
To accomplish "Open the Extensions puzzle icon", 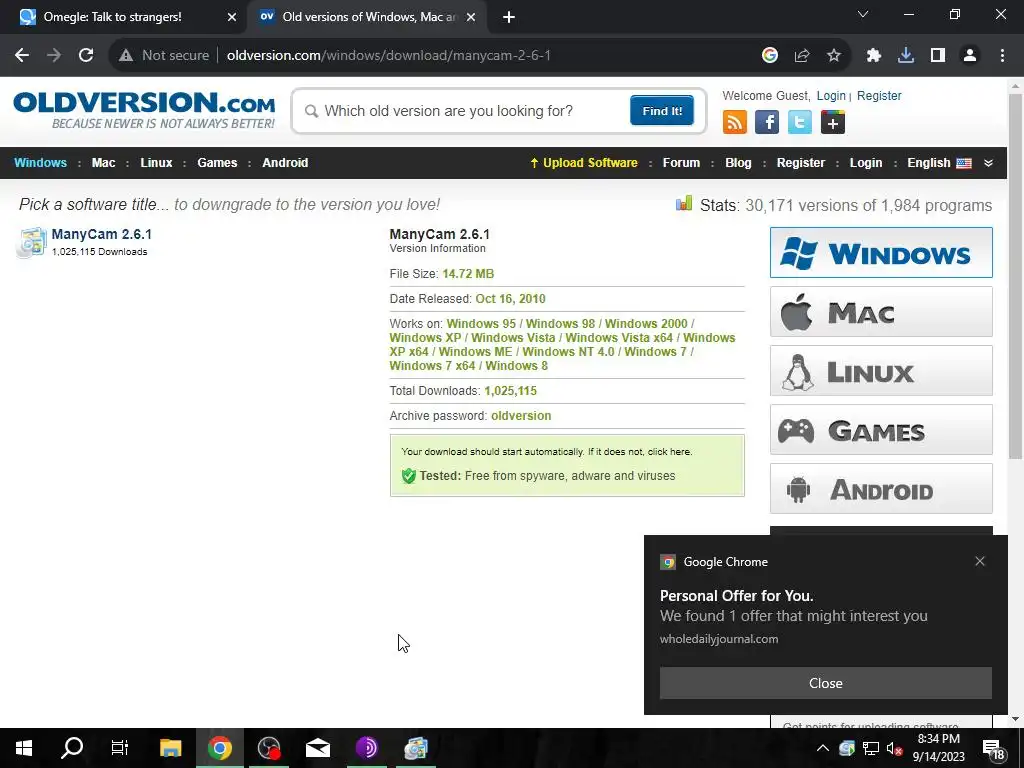I will click(x=874, y=56).
